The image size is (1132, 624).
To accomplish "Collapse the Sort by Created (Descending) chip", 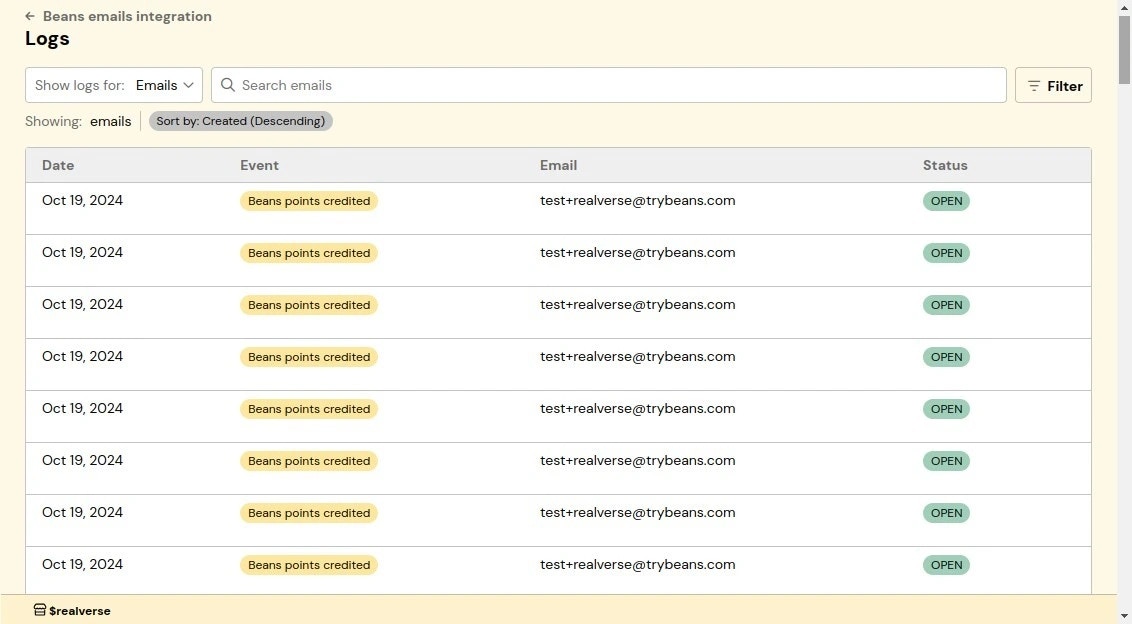I will [x=240, y=120].
